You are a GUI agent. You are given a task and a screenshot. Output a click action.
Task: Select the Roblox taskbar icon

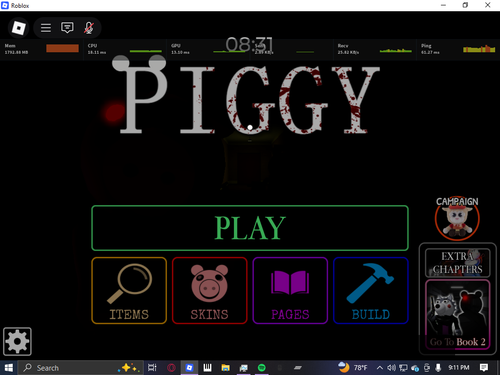click(x=189, y=368)
